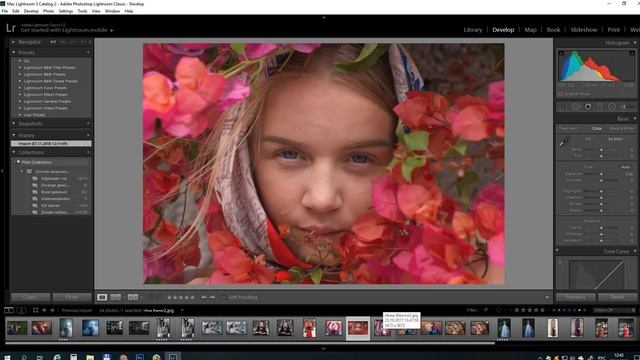Click the Previous button
640x360 pixels.
(x=576, y=297)
